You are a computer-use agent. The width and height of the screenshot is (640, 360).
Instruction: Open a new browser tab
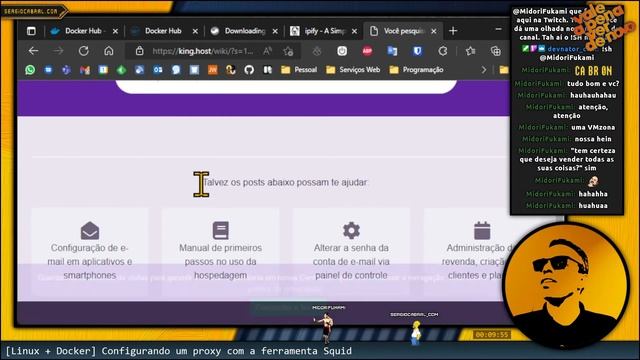(x=453, y=31)
